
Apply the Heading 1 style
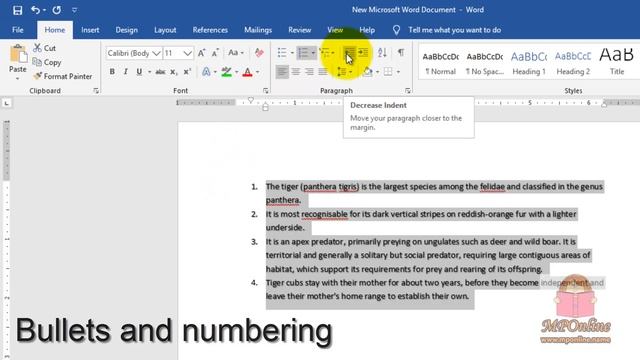click(529, 63)
